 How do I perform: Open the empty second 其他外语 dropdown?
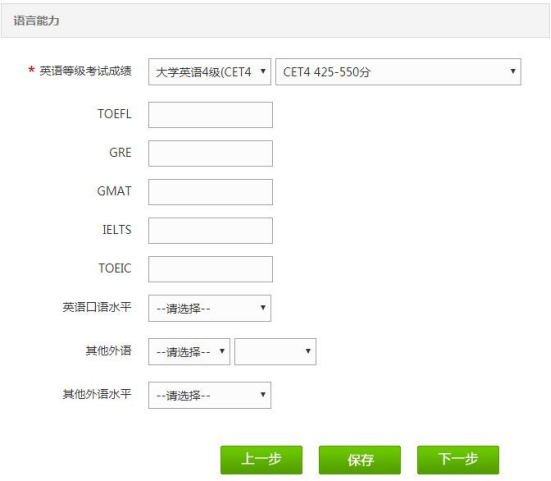click(275, 351)
